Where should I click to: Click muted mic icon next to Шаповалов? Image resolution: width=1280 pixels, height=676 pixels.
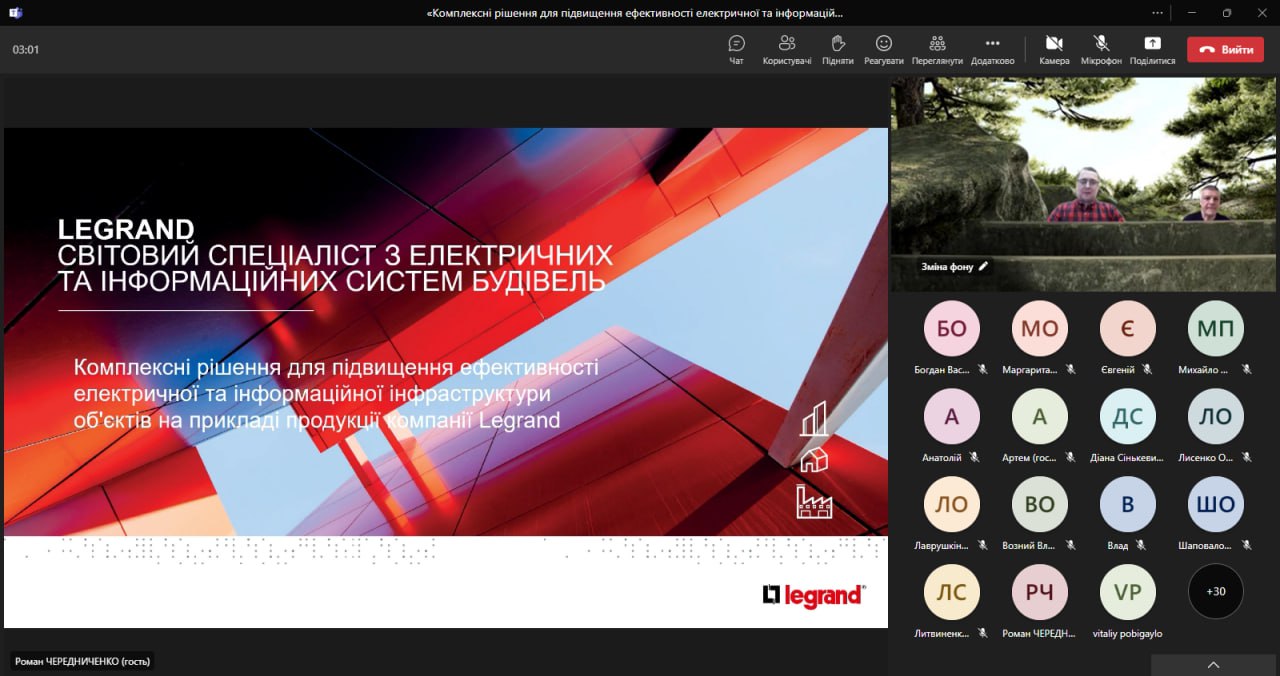1247,545
